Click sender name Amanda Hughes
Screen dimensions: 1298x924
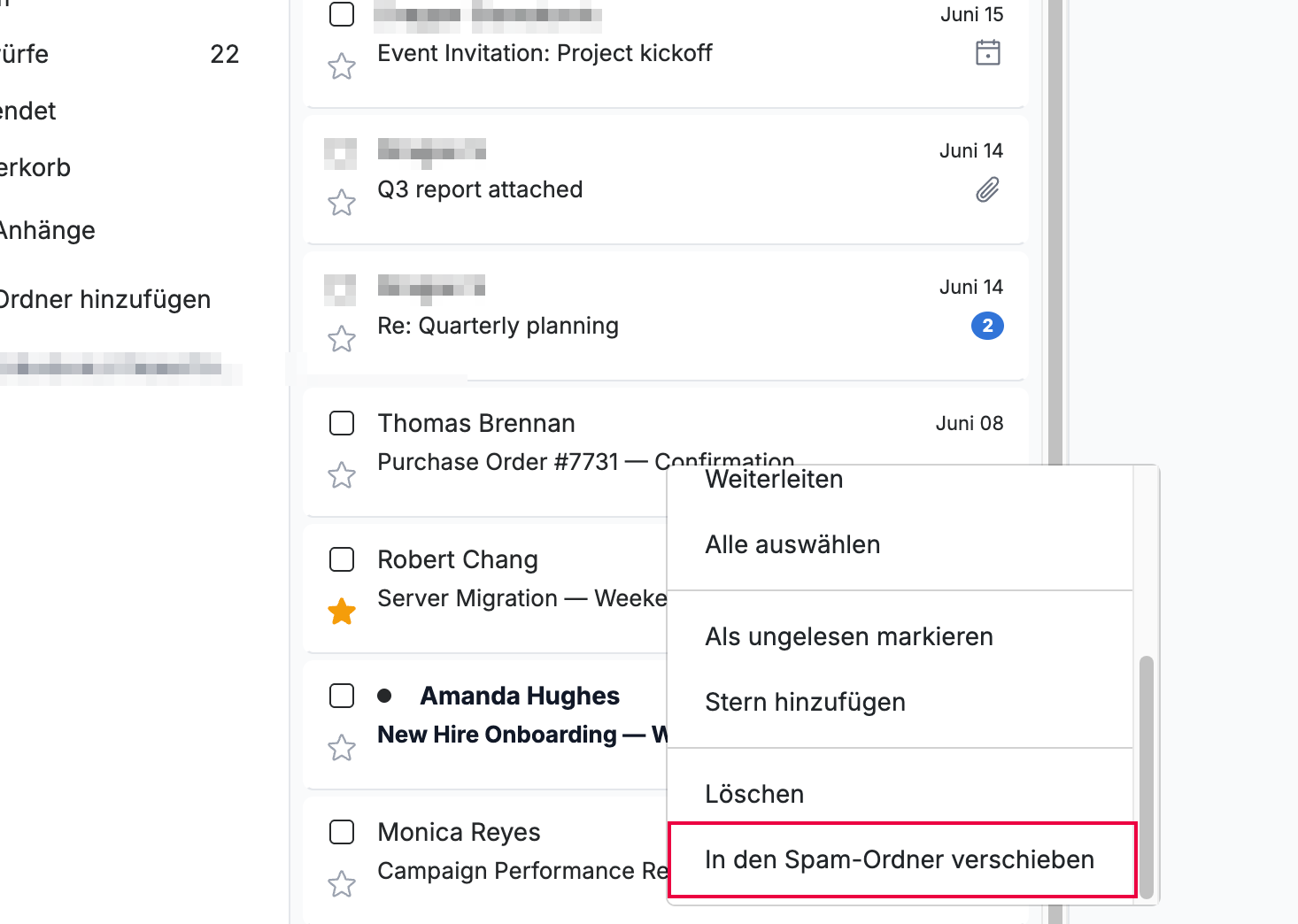(520, 696)
